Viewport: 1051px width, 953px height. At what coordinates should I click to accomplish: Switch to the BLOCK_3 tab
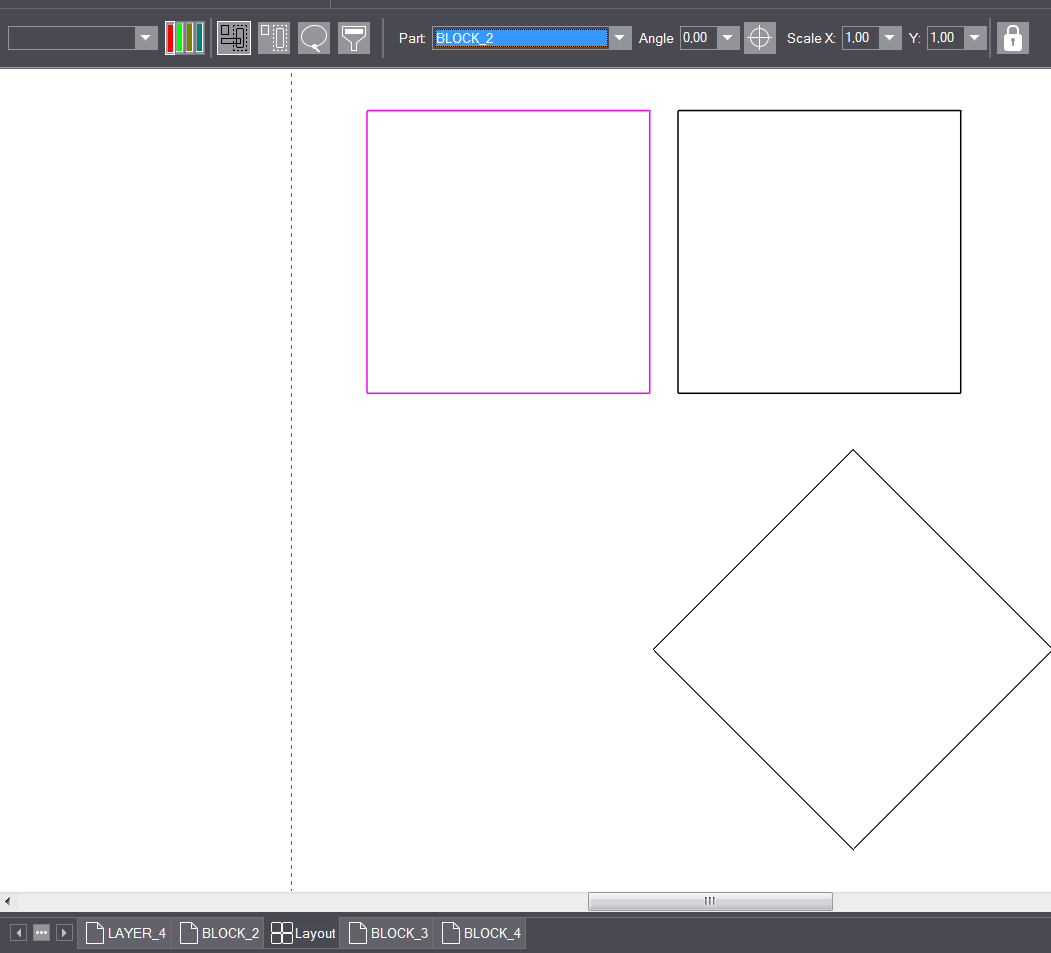[388, 933]
